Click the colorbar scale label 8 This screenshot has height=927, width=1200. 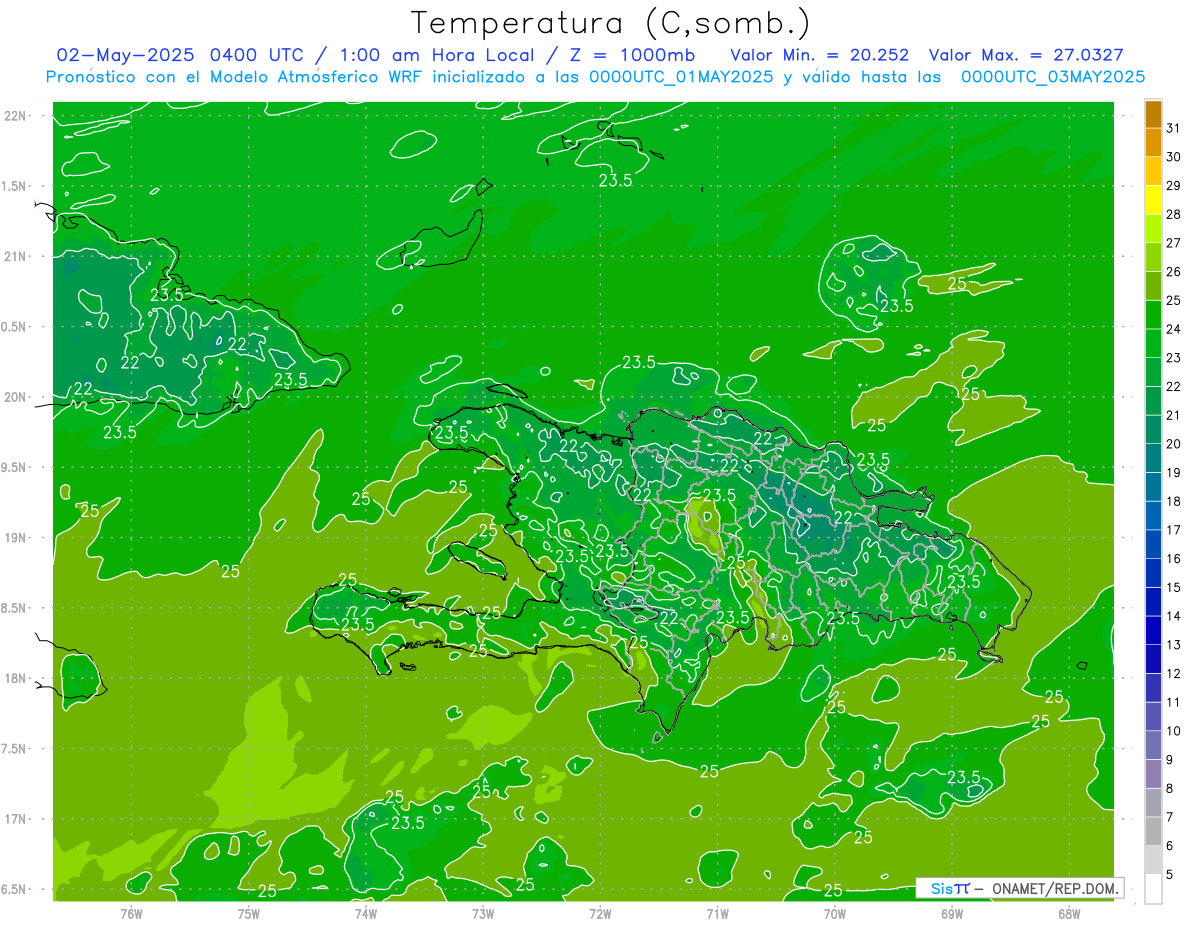click(x=1170, y=789)
